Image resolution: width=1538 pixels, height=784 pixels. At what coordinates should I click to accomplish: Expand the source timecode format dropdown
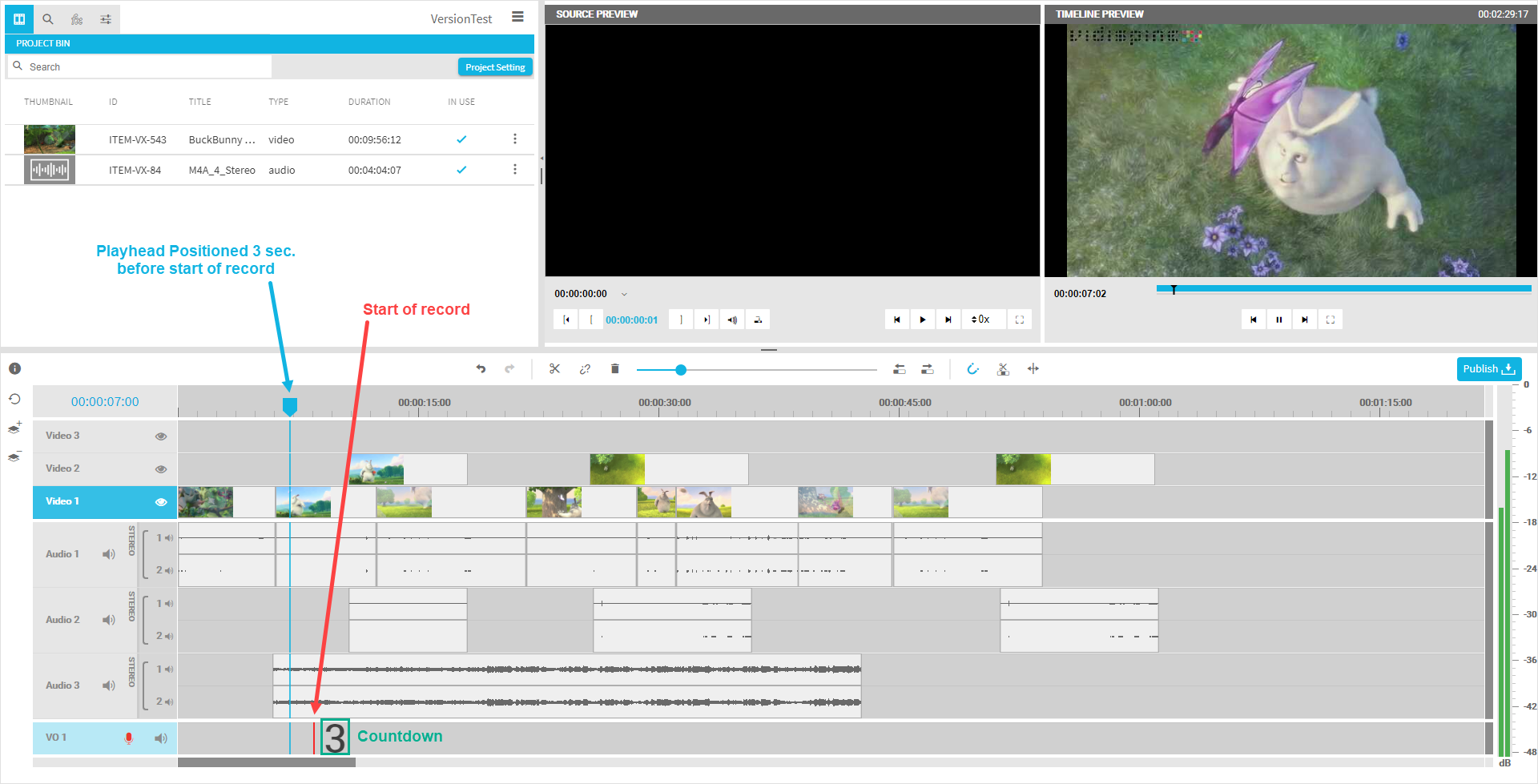click(624, 294)
